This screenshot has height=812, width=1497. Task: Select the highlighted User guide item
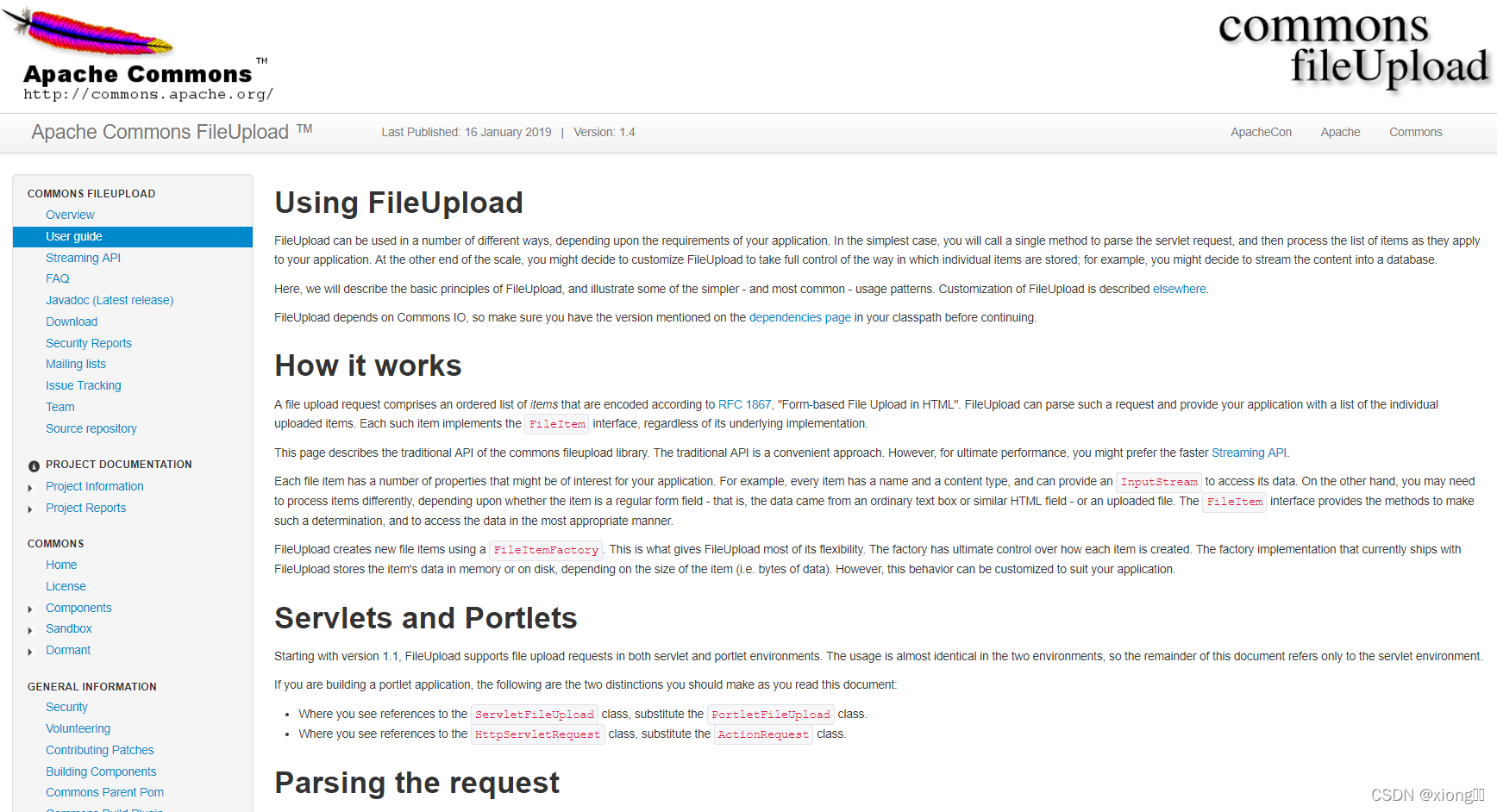(x=133, y=236)
